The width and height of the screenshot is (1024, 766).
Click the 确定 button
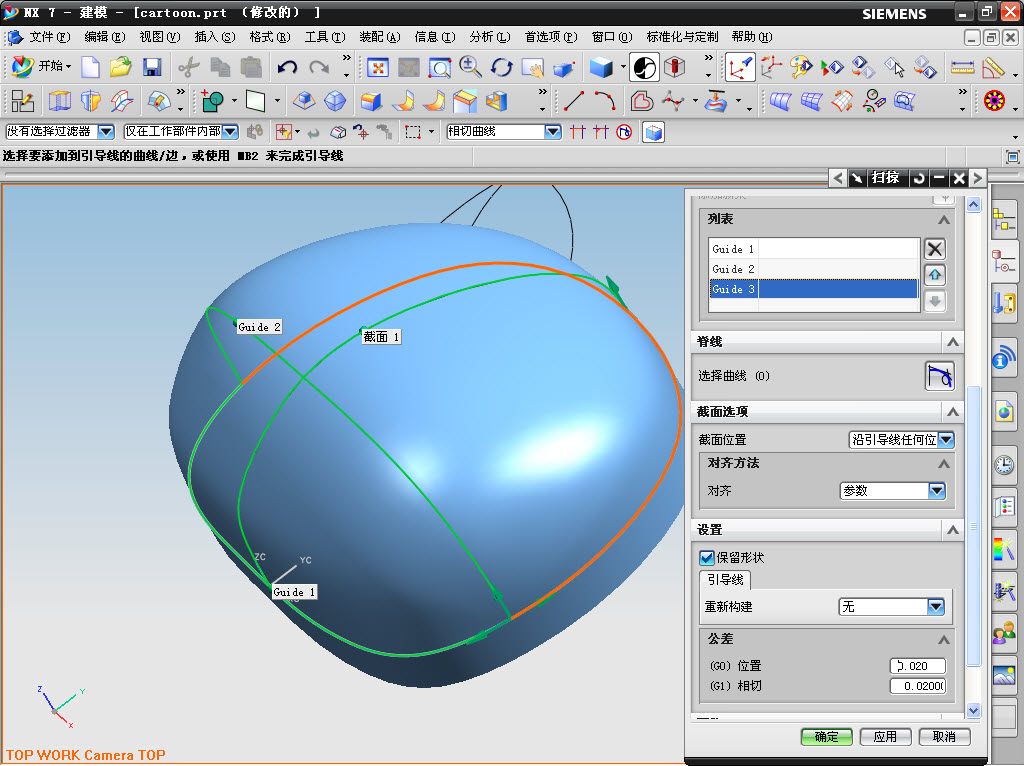click(x=826, y=737)
